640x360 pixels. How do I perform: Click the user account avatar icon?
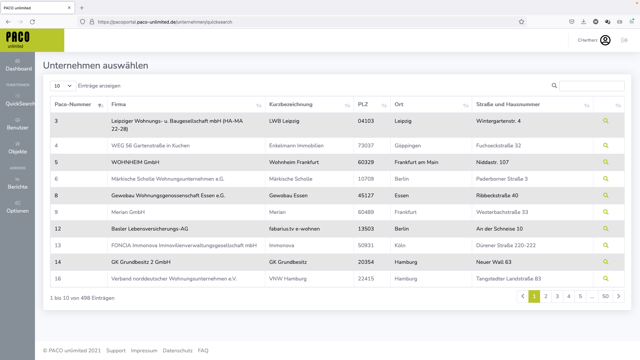(605, 40)
